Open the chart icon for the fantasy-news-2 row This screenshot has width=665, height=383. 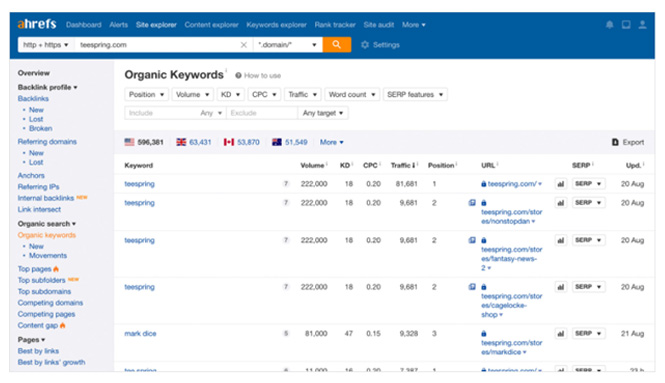pos(561,240)
